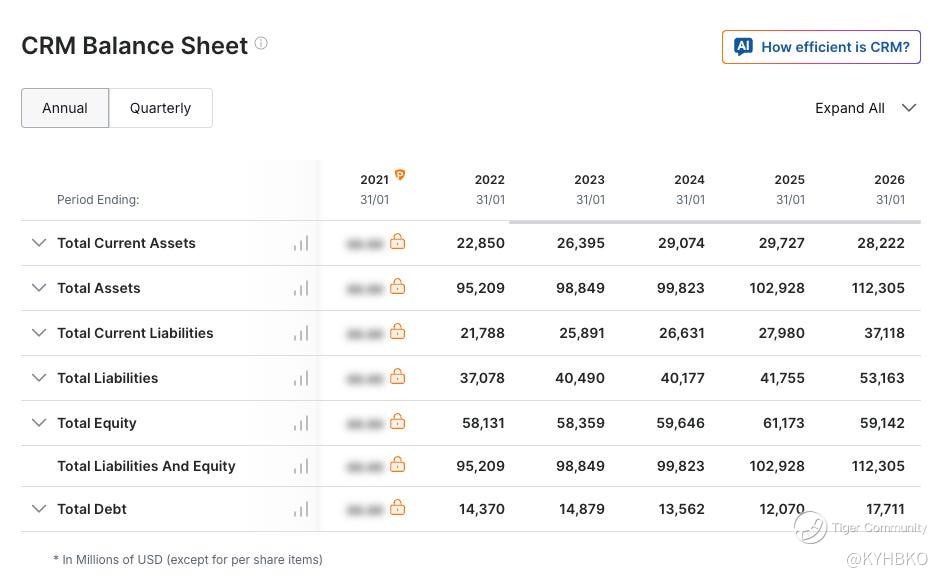Image resolution: width=946 pixels, height=580 pixels.
Task: Expand the Total Equity row
Action: pos(39,422)
